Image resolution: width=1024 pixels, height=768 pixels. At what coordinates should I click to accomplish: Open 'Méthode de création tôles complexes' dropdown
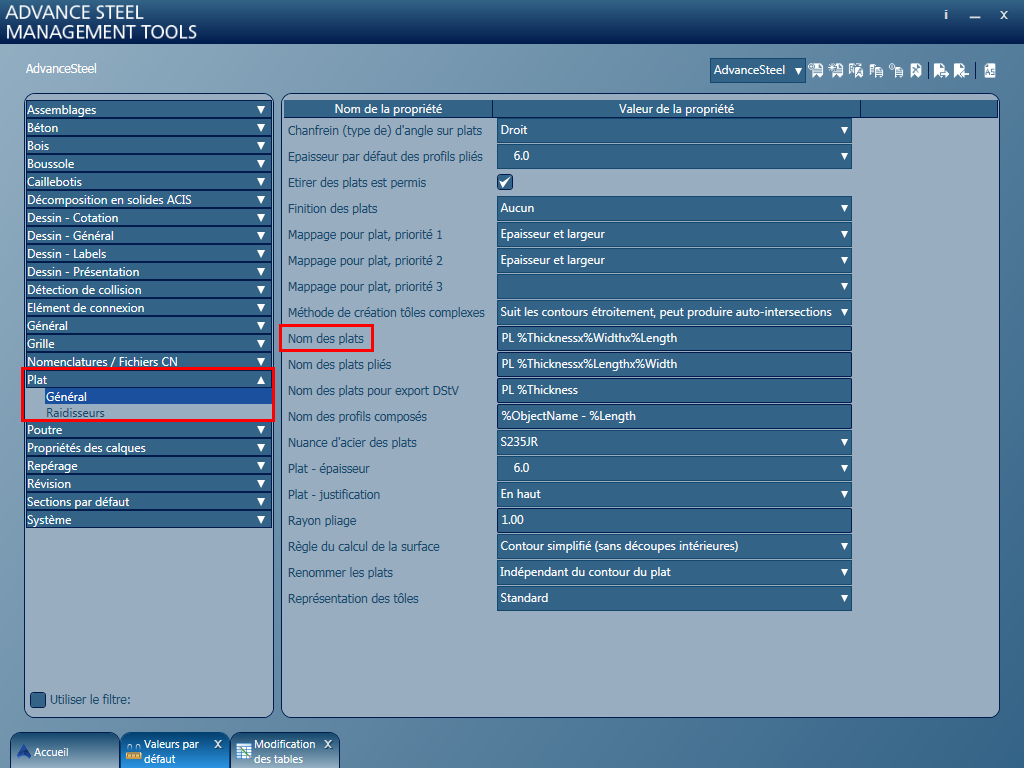coord(674,312)
